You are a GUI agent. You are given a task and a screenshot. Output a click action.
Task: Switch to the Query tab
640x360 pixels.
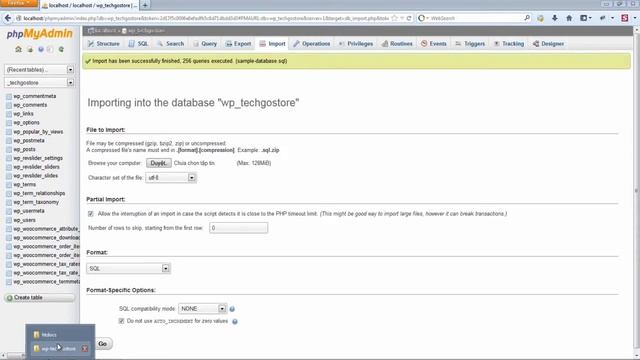(x=205, y=44)
